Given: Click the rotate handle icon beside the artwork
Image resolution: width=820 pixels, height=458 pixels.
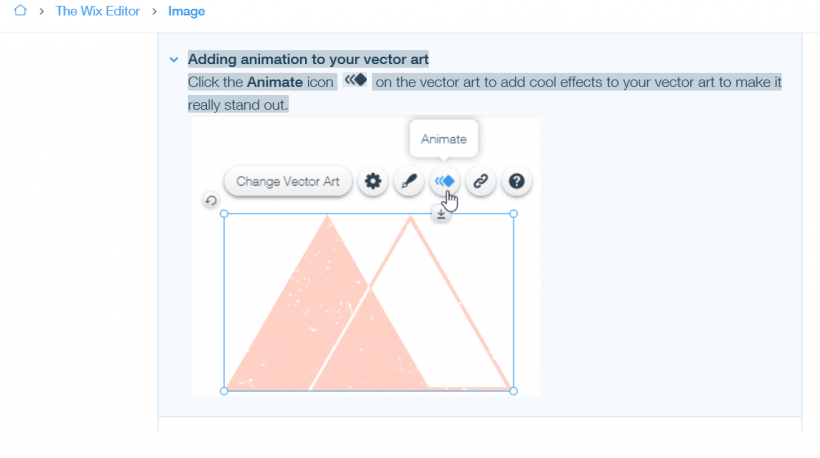Looking at the screenshot, I should pyautogui.click(x=211, y=200).
